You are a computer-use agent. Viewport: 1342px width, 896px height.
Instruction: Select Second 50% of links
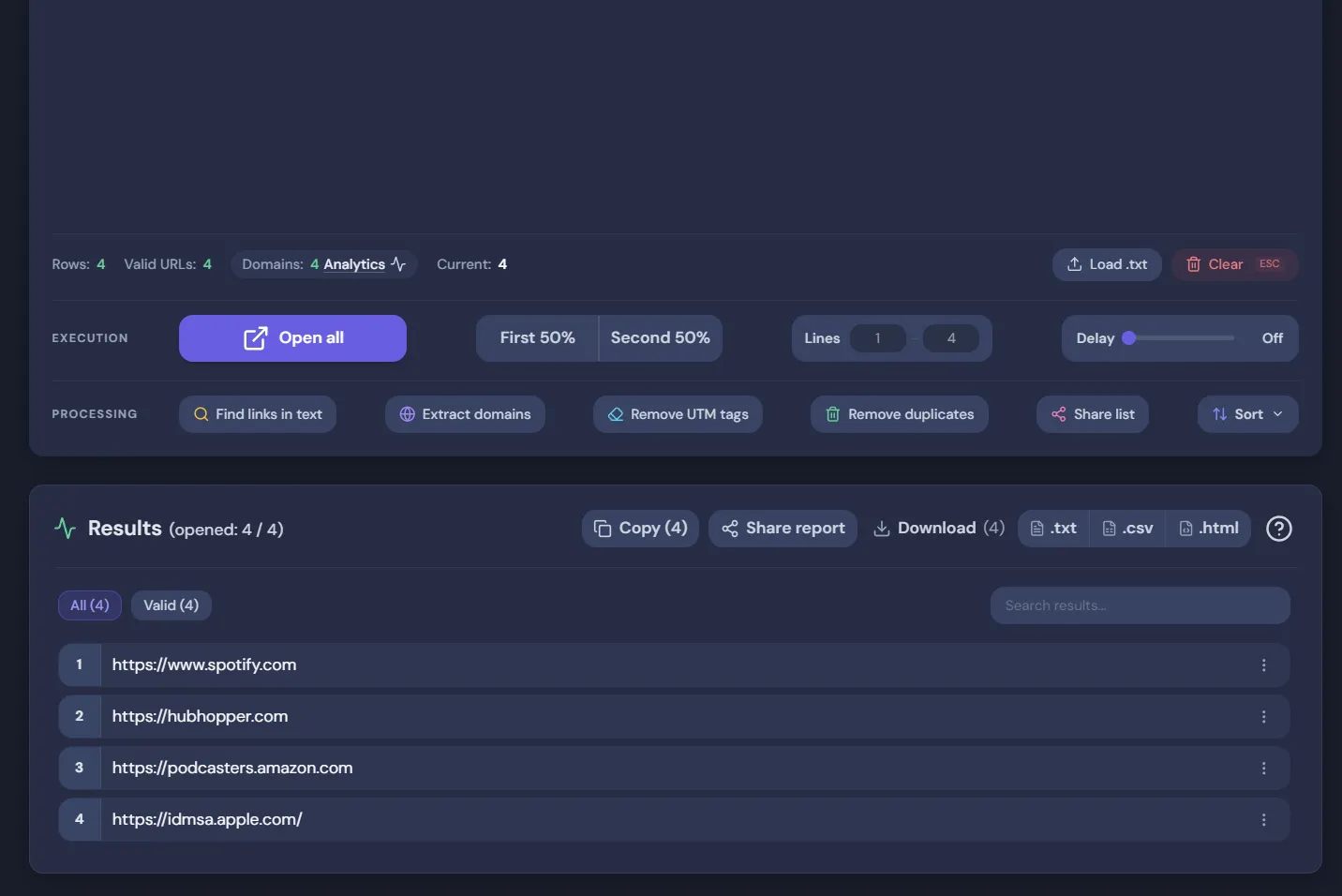tap(661, 338)
